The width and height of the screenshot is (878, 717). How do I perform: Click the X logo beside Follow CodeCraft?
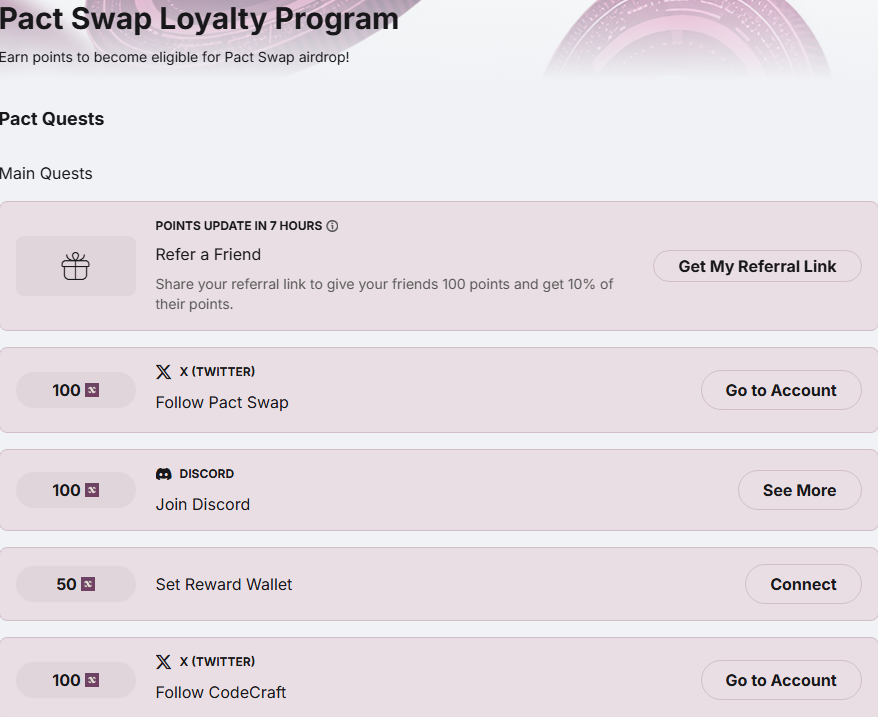click(x=164, y=662)
